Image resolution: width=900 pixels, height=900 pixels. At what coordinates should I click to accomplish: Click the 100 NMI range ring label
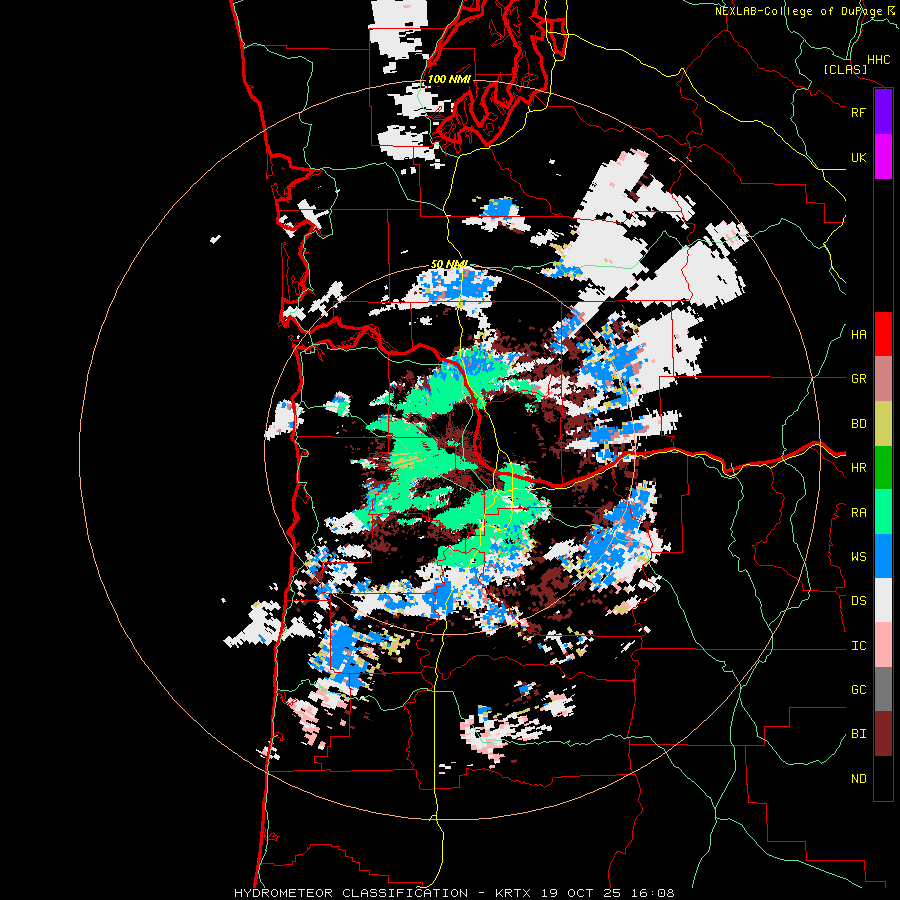tap(449, 79)
